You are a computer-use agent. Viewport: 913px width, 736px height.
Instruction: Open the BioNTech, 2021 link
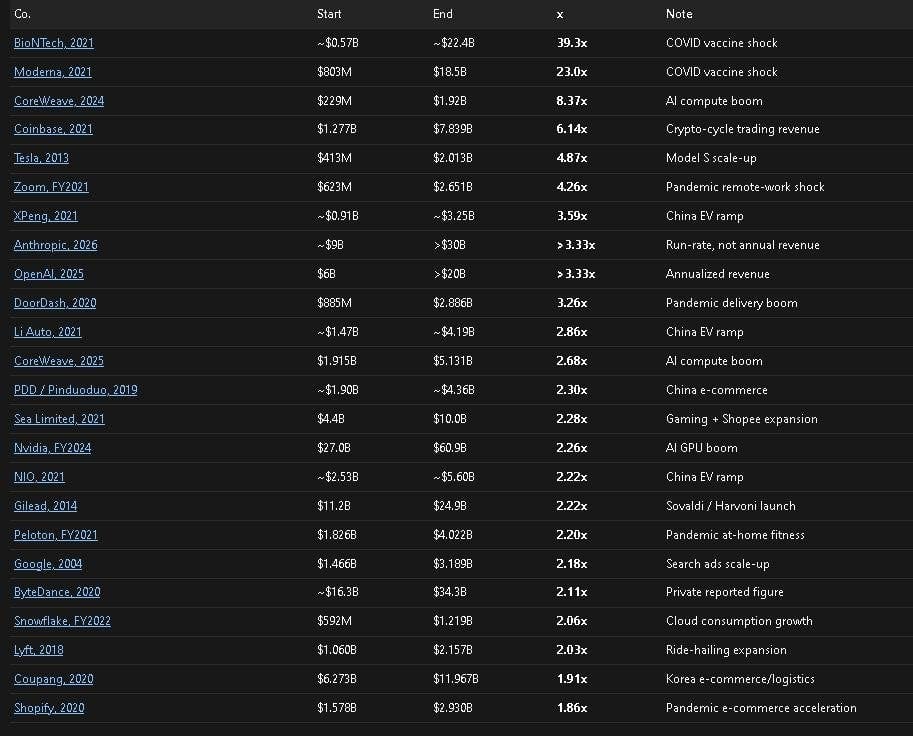[x=54, y=43]
